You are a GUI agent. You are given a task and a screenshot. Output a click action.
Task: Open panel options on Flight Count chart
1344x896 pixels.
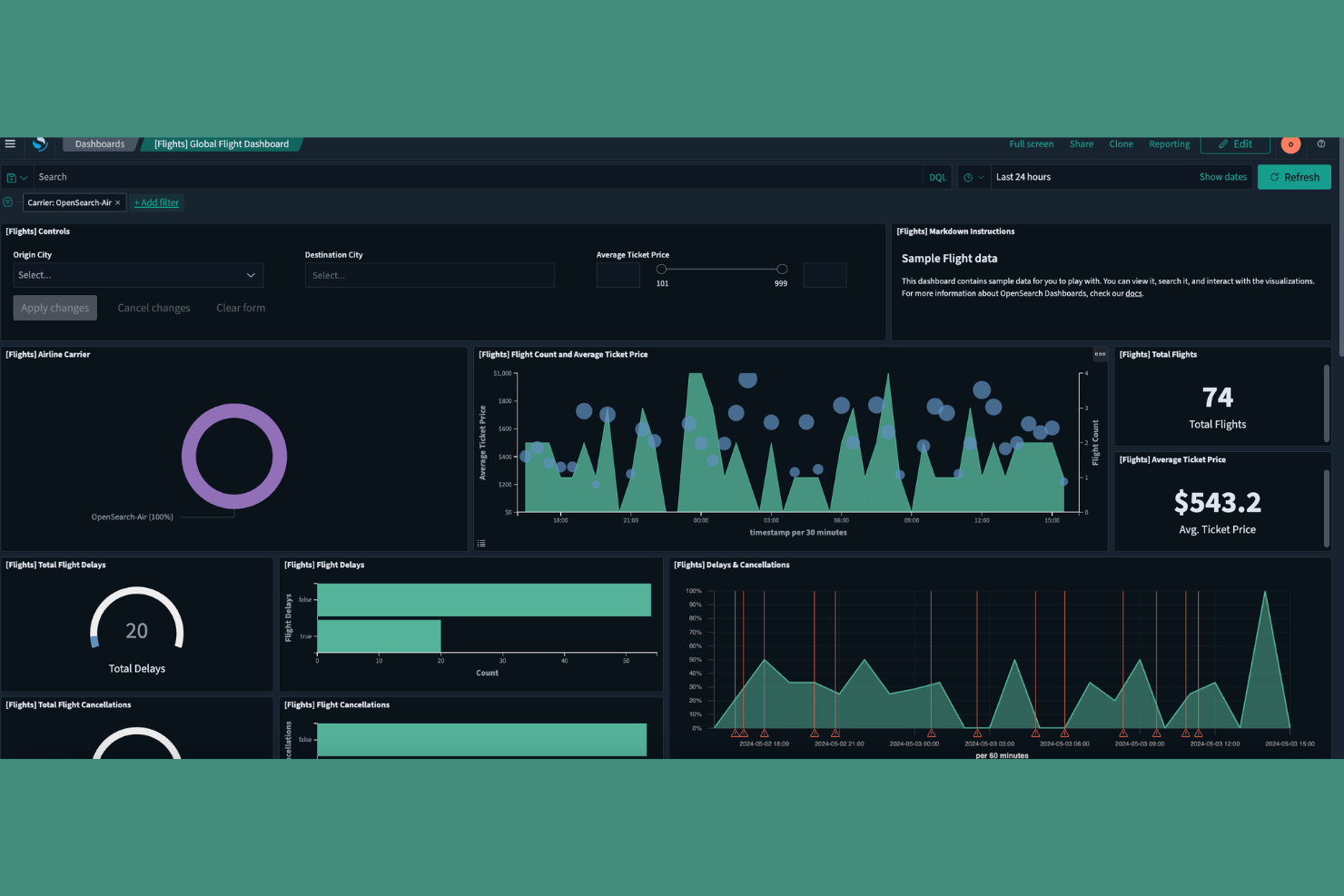point(1100,354)
